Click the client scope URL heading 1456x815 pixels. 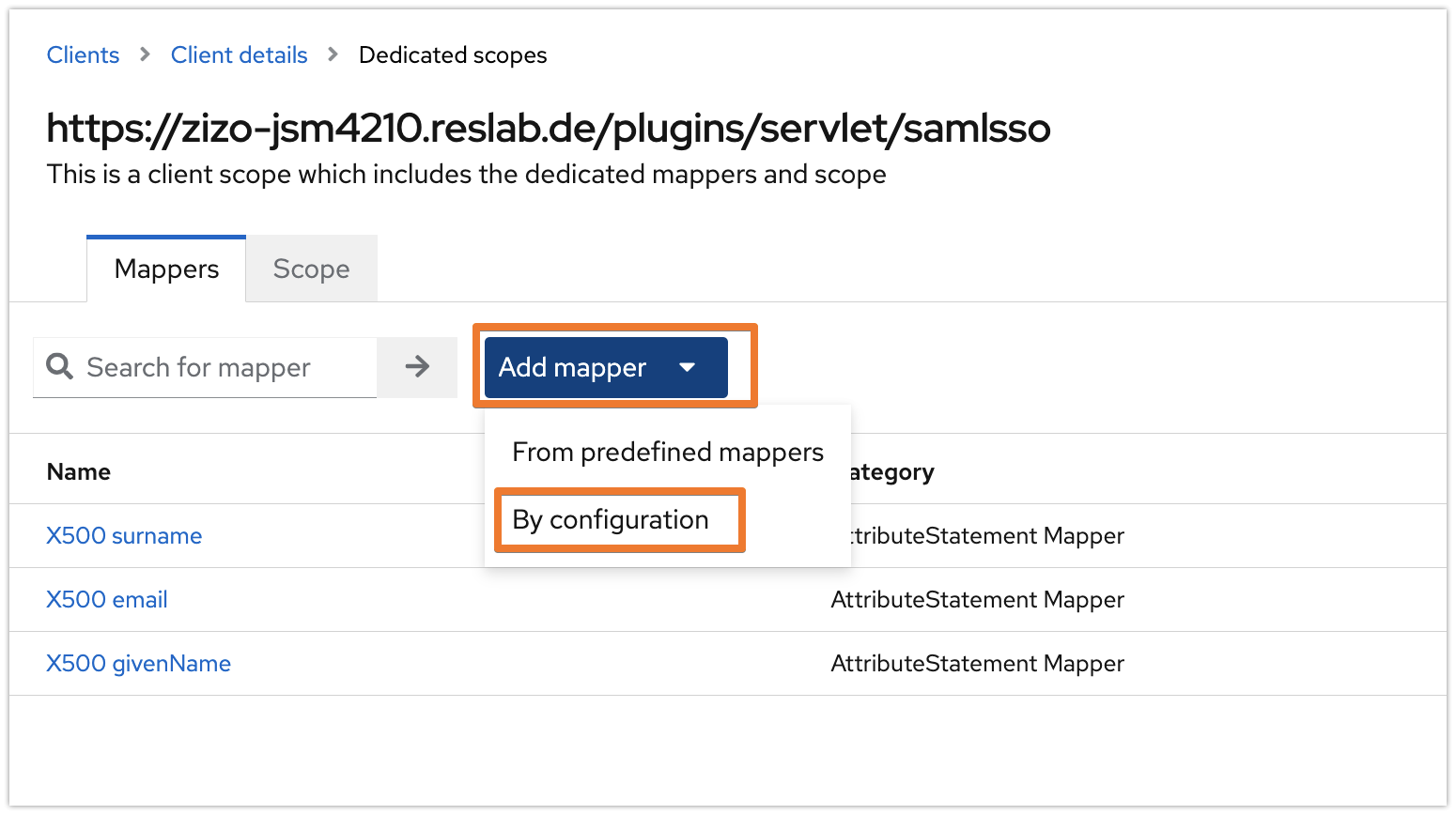pyautogui.click(x=549, y=128)
